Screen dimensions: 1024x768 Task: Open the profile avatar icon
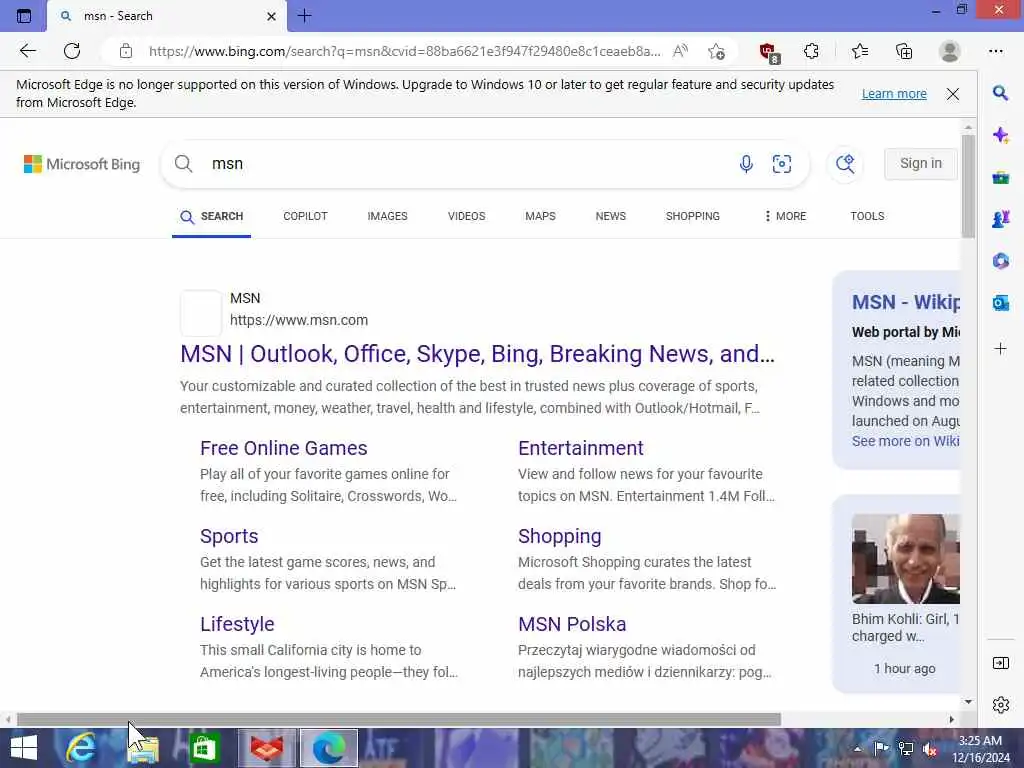coord(949,51)
